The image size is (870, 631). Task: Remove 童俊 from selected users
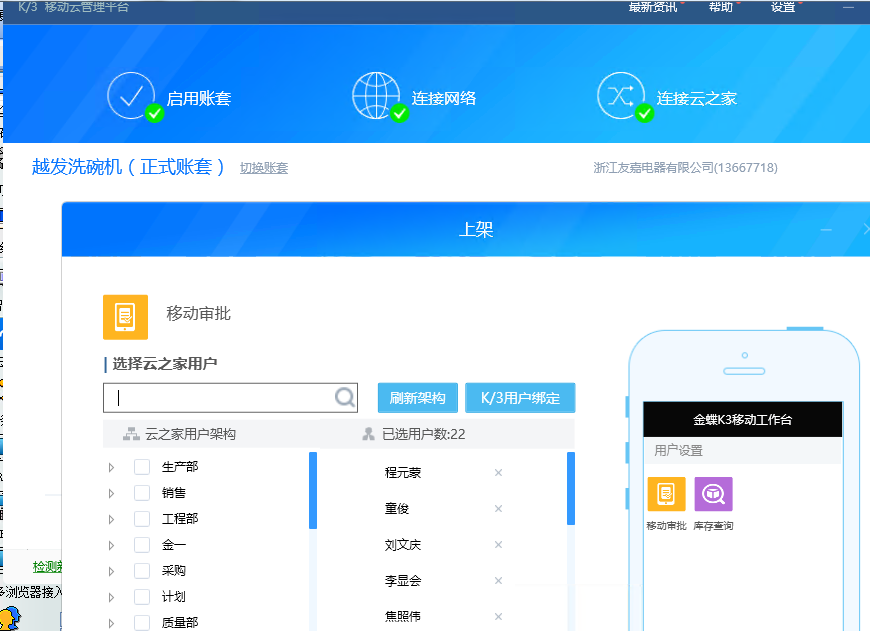tap(498, 508)
